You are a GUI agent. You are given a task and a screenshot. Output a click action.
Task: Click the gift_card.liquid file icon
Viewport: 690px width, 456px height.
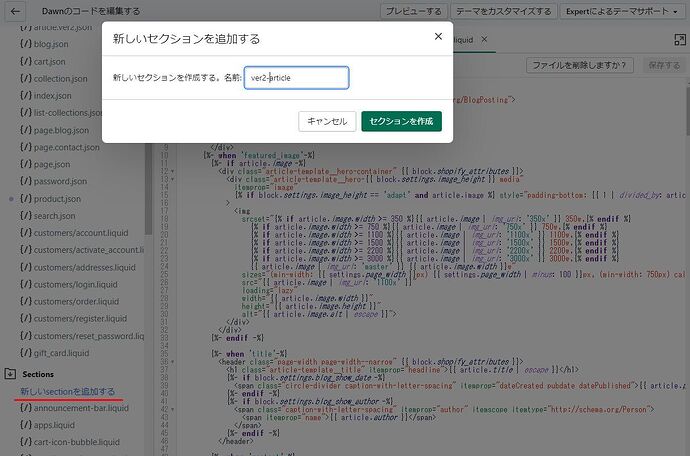point(26,353)
